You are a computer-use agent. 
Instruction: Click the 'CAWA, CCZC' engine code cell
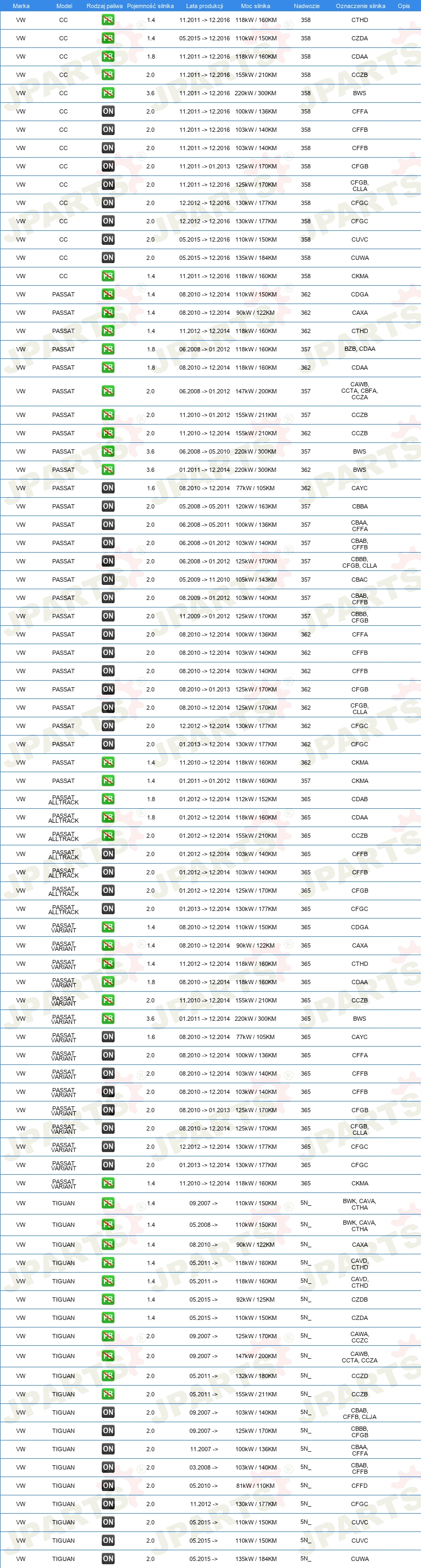[360, 1337]
